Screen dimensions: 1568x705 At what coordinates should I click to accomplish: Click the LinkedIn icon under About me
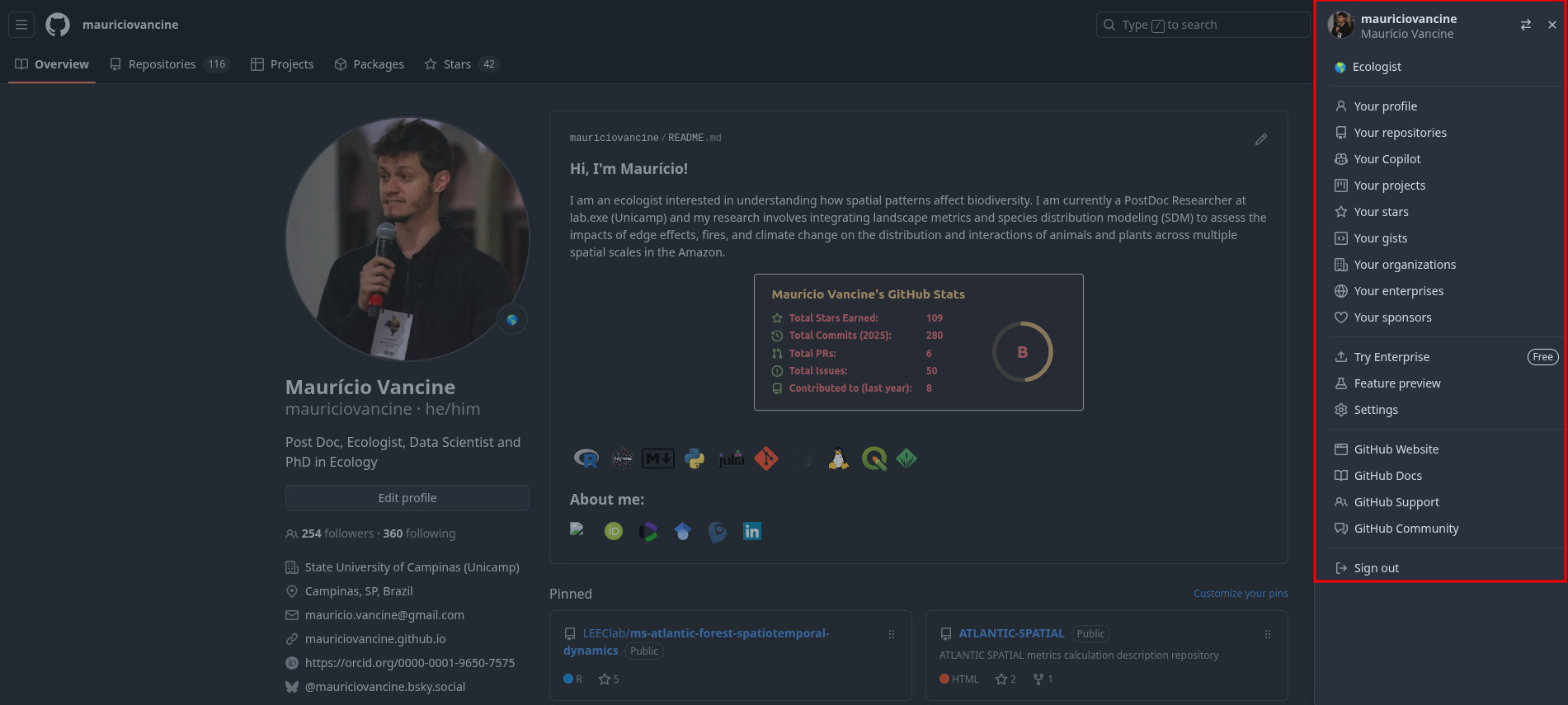[x=751, y=532]
